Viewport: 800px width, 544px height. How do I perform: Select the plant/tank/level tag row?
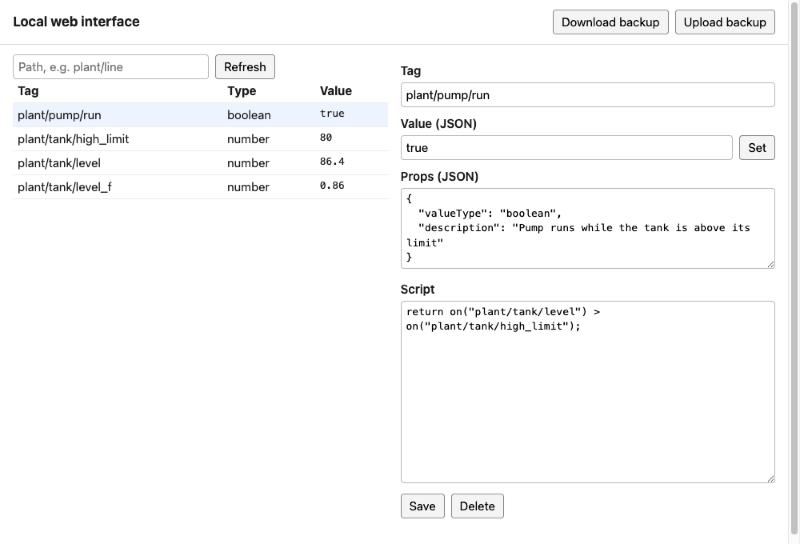click(x=200, y=163)
